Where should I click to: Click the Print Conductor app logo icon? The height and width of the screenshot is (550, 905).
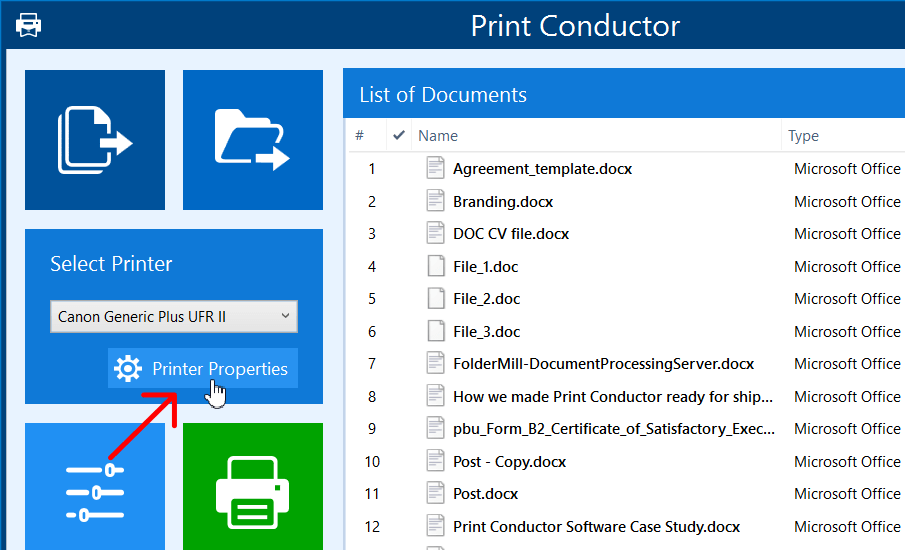[x=29, y=25]
